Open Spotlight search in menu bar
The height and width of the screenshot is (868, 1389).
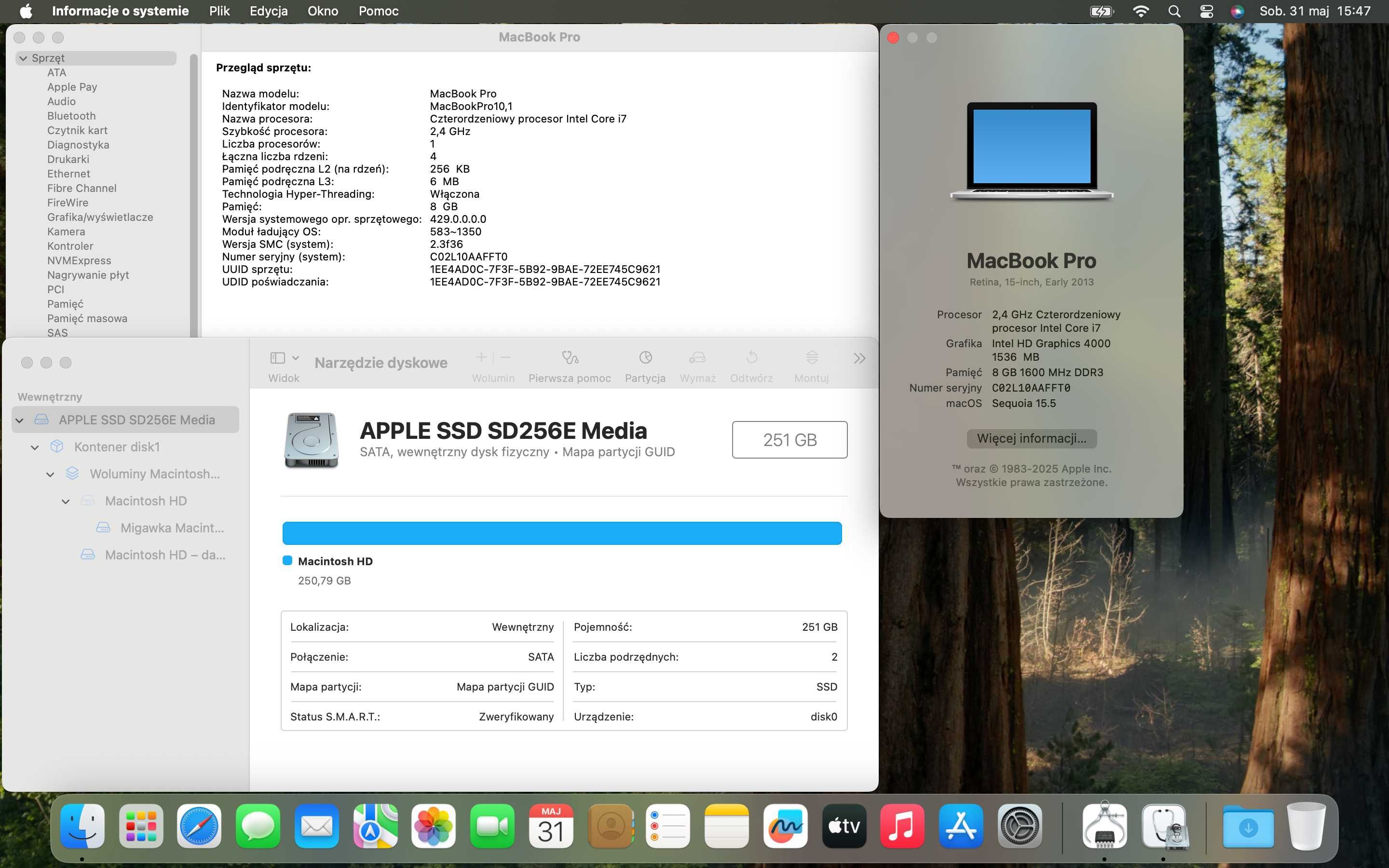tap(1174, 11)
